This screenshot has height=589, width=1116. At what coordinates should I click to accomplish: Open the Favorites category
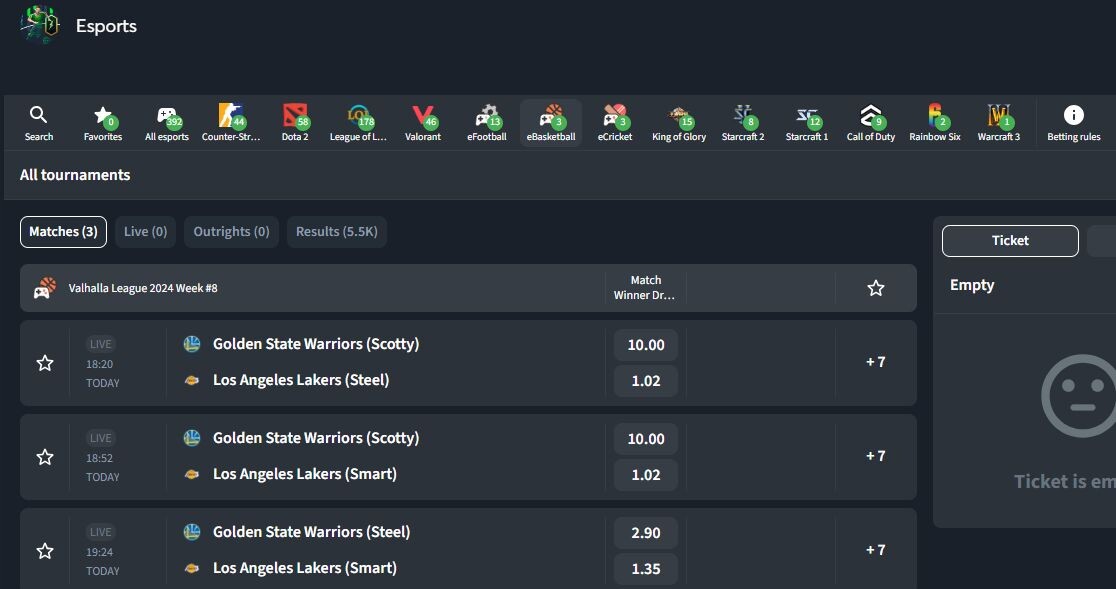tap(102, 123)
